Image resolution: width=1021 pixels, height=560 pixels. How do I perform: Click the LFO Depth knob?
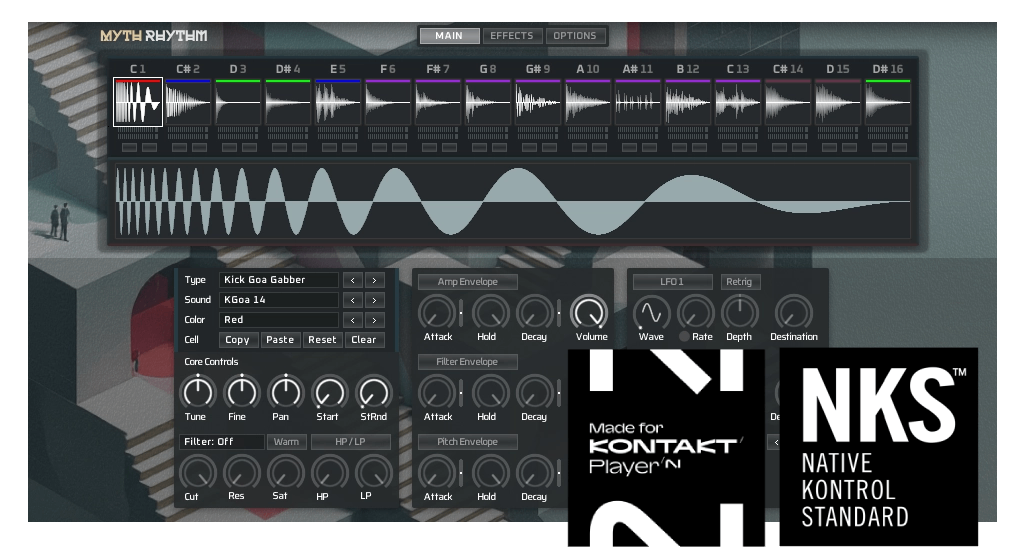coord(740,313)
